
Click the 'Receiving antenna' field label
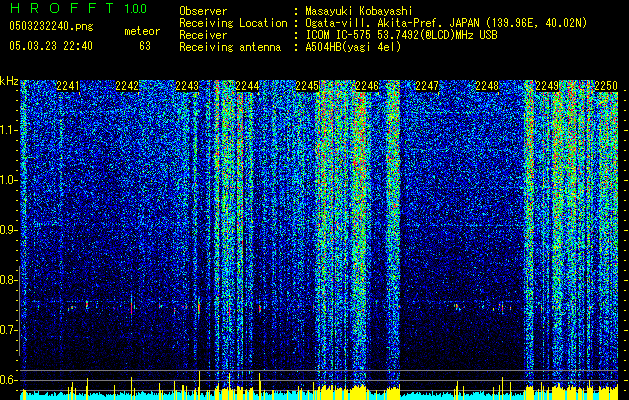tap(230, 47)
